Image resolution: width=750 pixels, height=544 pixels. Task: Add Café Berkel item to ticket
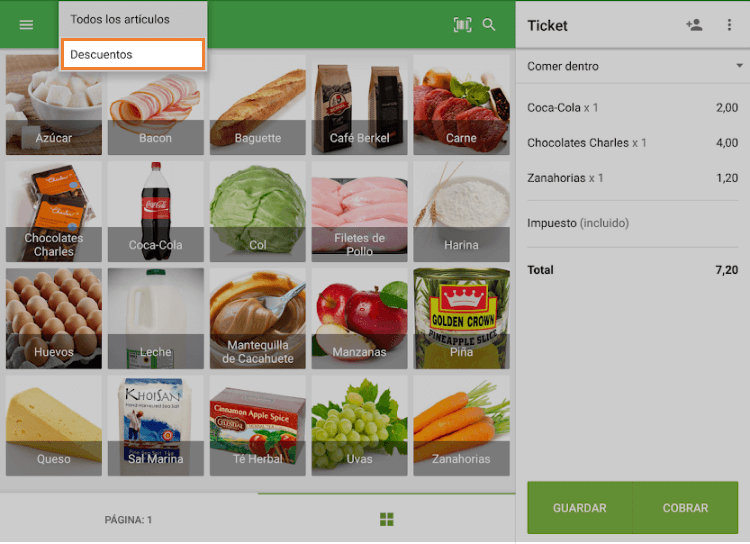click(359, 105)
